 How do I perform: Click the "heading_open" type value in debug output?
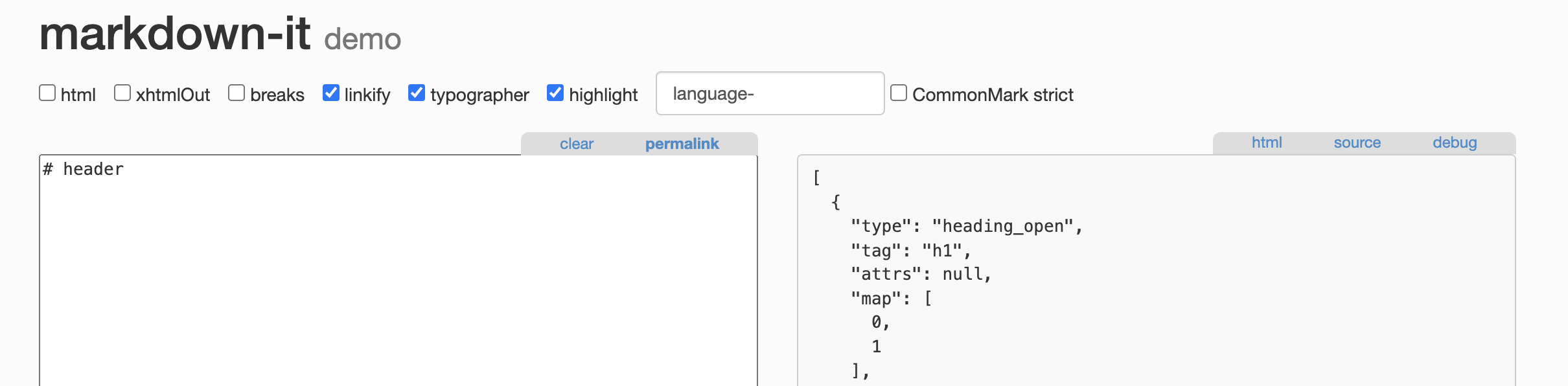point(1002,226)
